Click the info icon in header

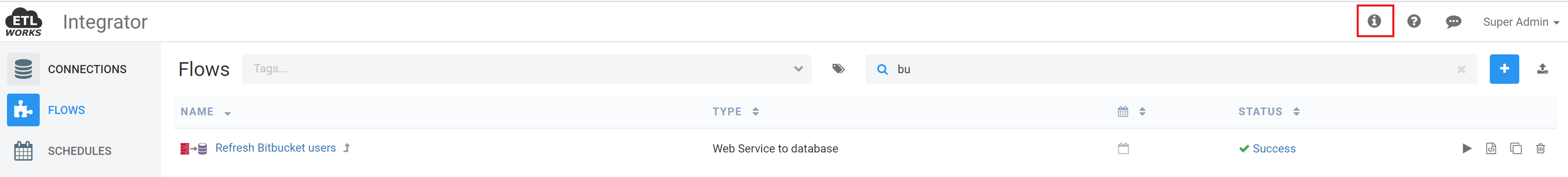[1374, 21]
